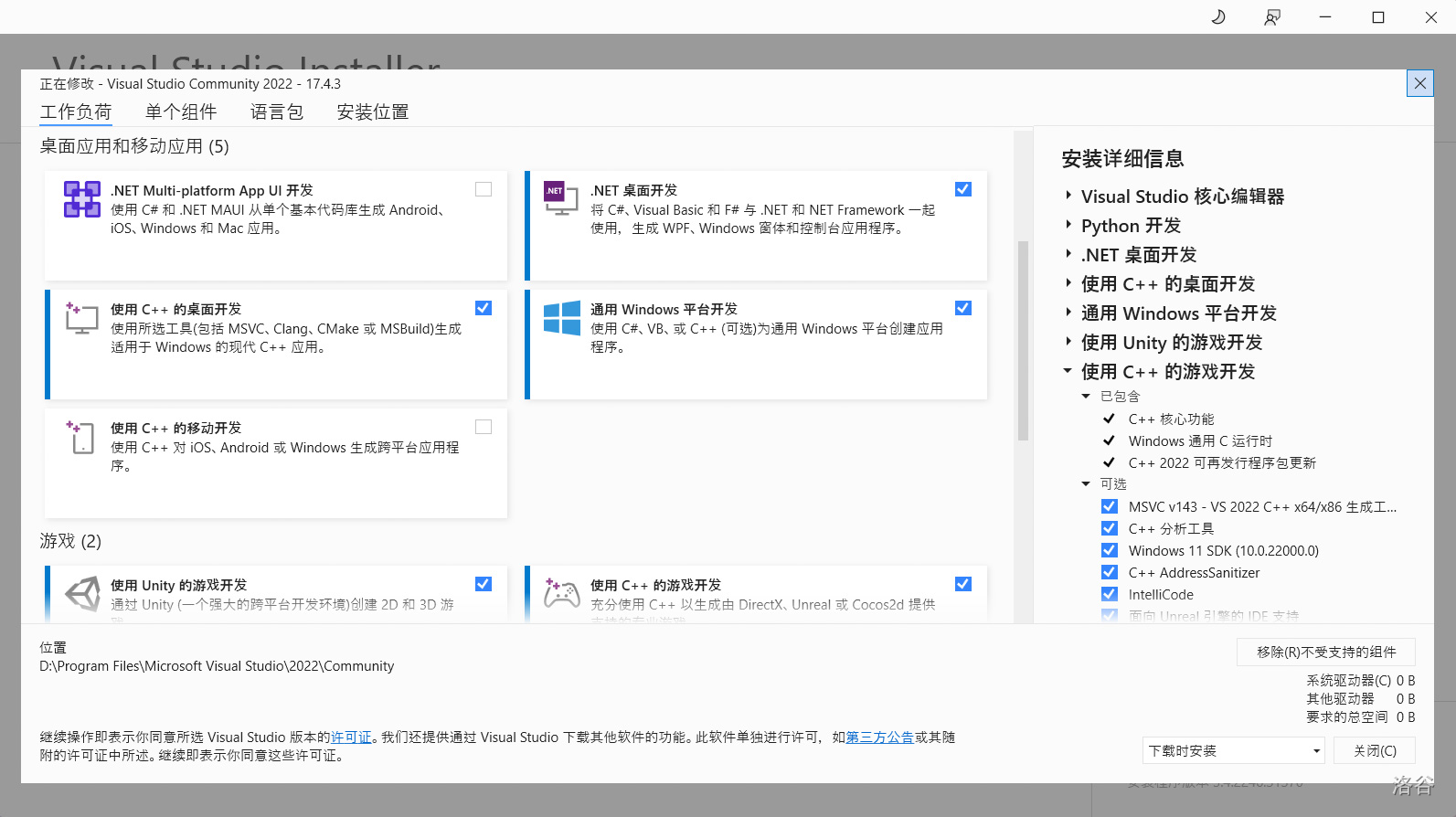Check 使用 C++ 的移动开发 workload
Image resolution: width=1456 pixels, height=817 pixels.
pos(484,427)
